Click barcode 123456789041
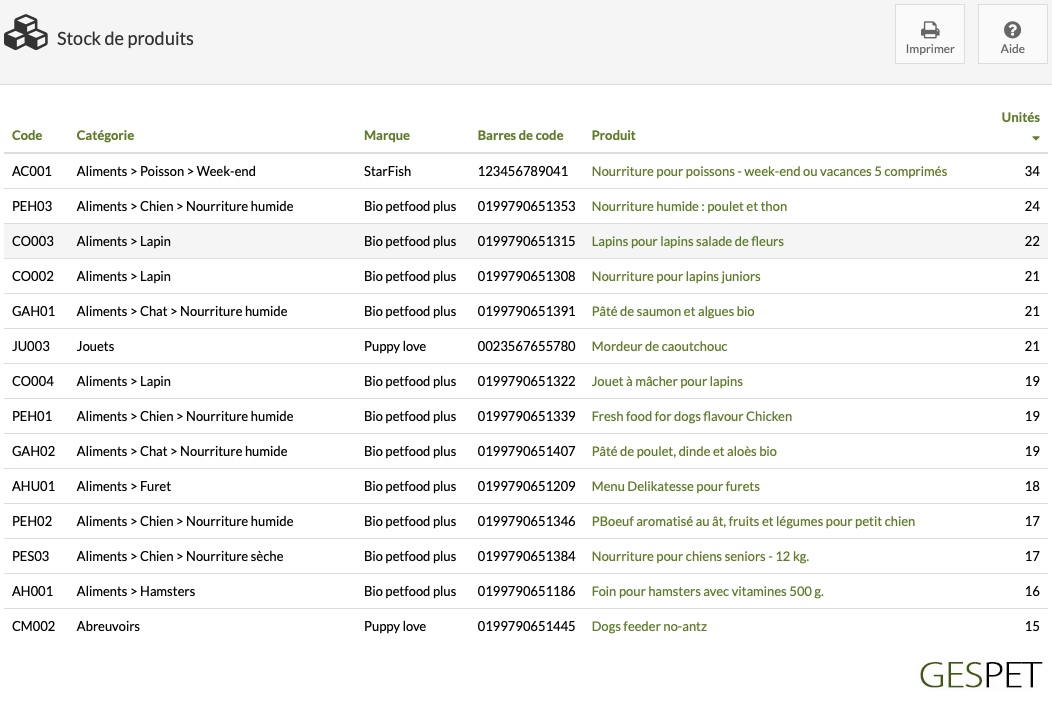The width and height of the screenshot is (1052, 718). tap(523, 171)
